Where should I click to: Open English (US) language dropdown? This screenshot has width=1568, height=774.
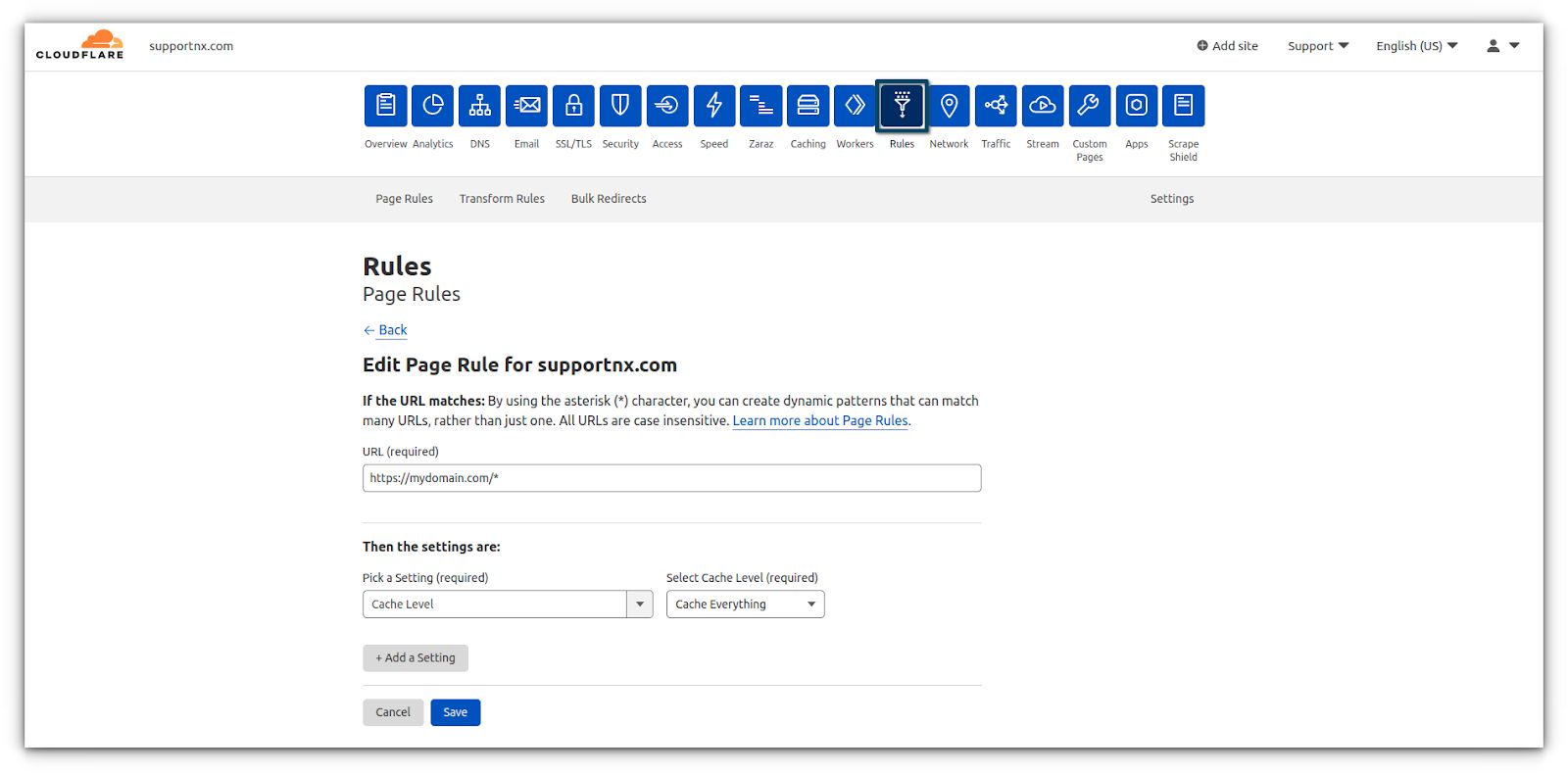(1417, 46)
